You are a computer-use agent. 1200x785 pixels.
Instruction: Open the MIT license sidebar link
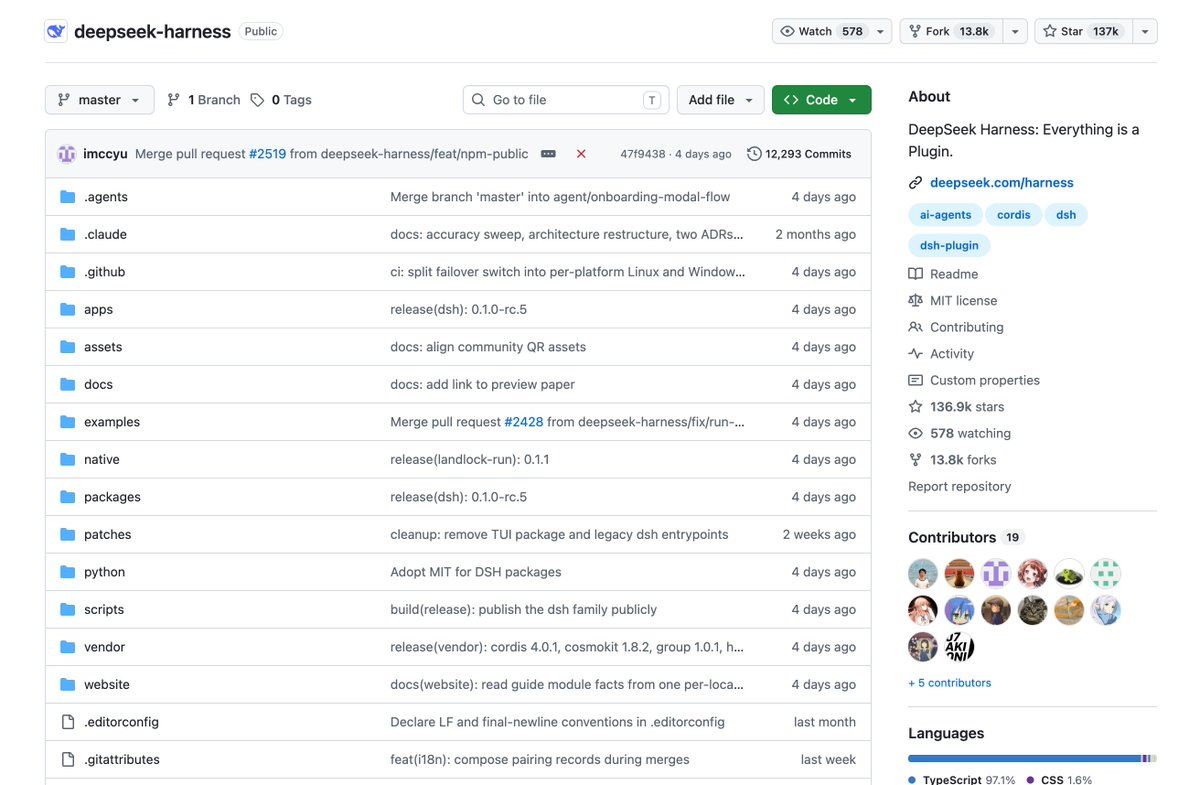952,301
